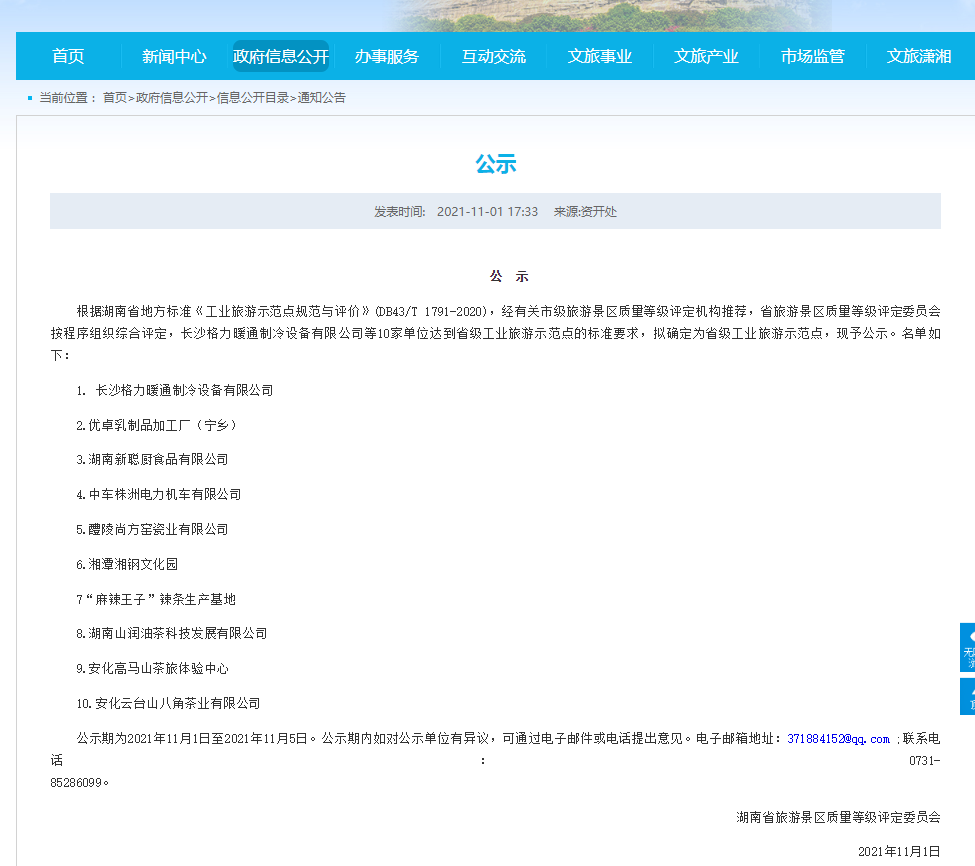The height and width of the screenshot is (866, 975).
Task: Click the 文旅产业 navigation item
Action: point(706,57)
